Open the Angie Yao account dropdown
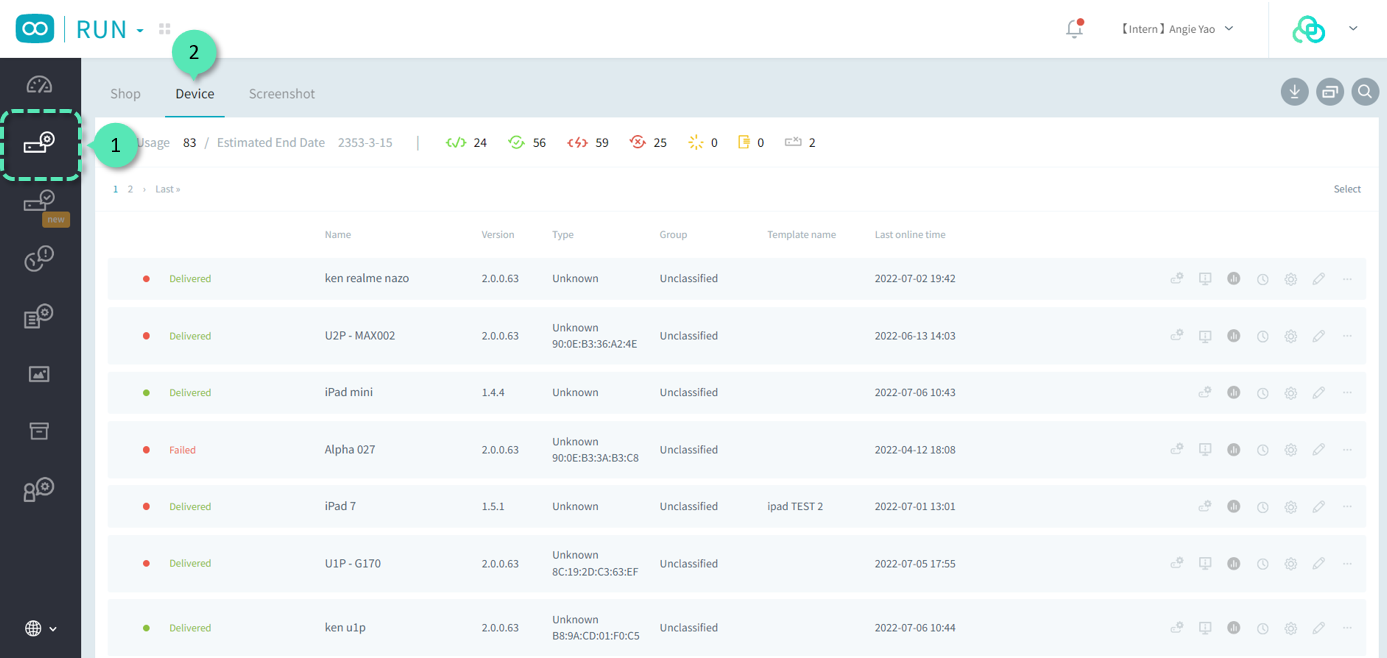This screenshot has width=1387, height=658. [1177, 29]
